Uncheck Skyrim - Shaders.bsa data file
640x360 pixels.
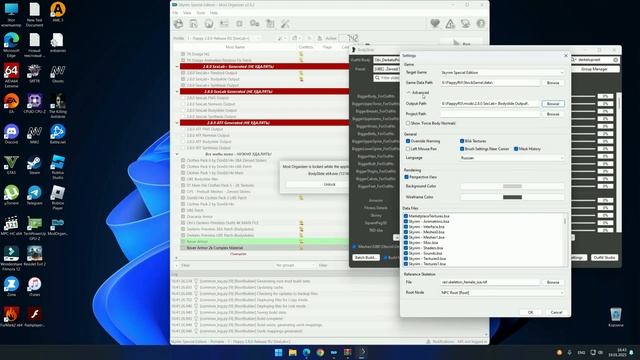click(x=406, y=248)
